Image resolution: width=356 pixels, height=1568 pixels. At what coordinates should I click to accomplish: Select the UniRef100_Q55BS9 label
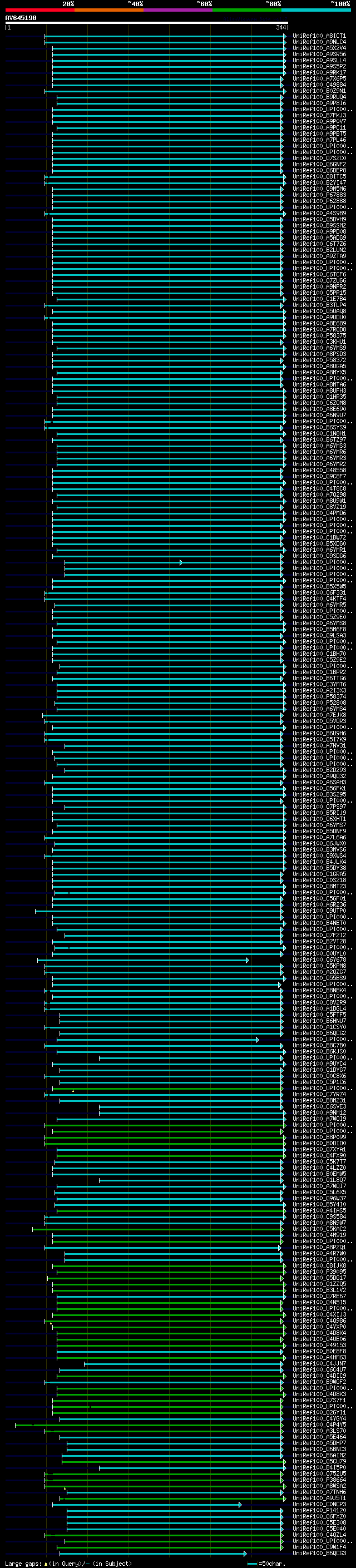319,978
